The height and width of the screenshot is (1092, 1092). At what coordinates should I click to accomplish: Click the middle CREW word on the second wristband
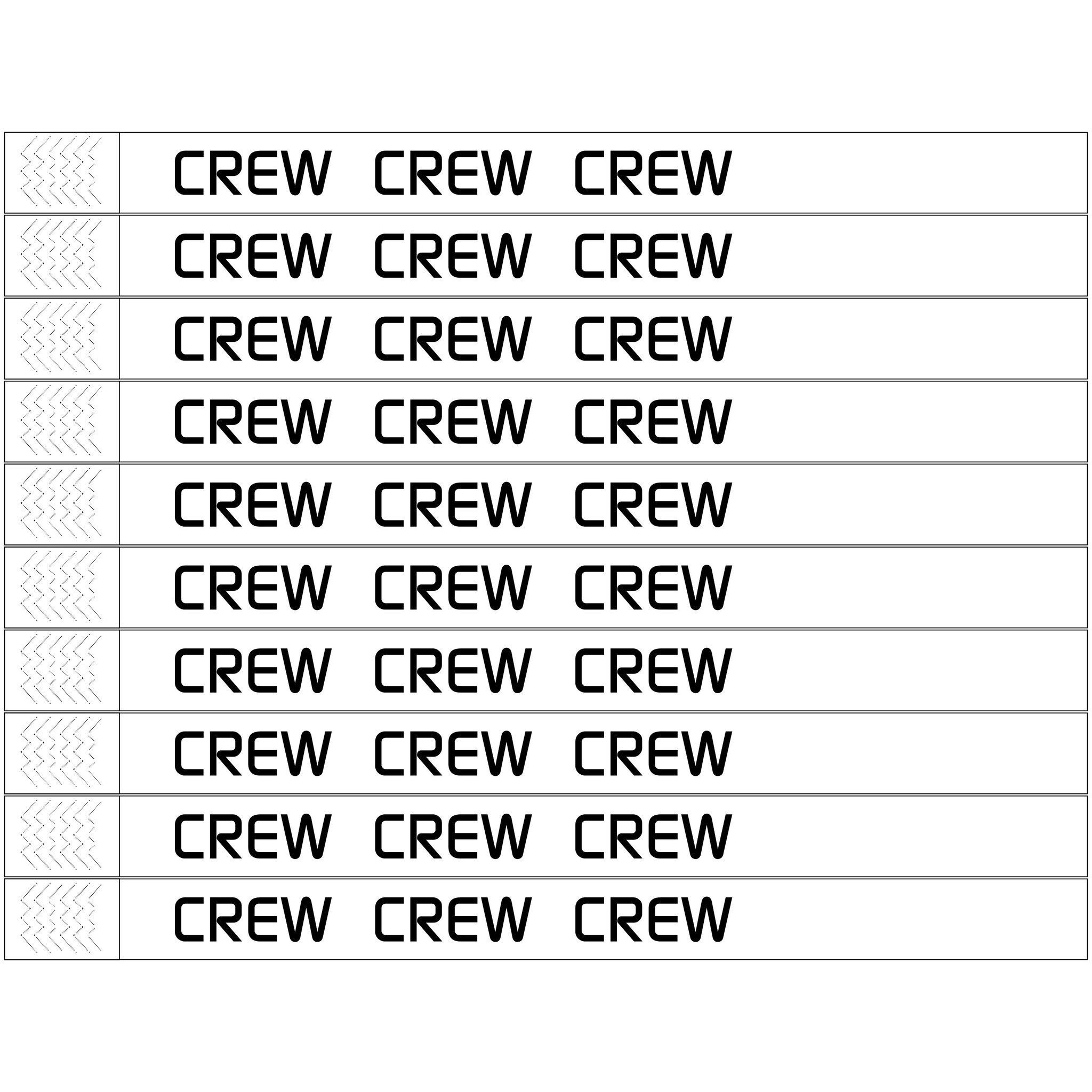tap(453, 255)
